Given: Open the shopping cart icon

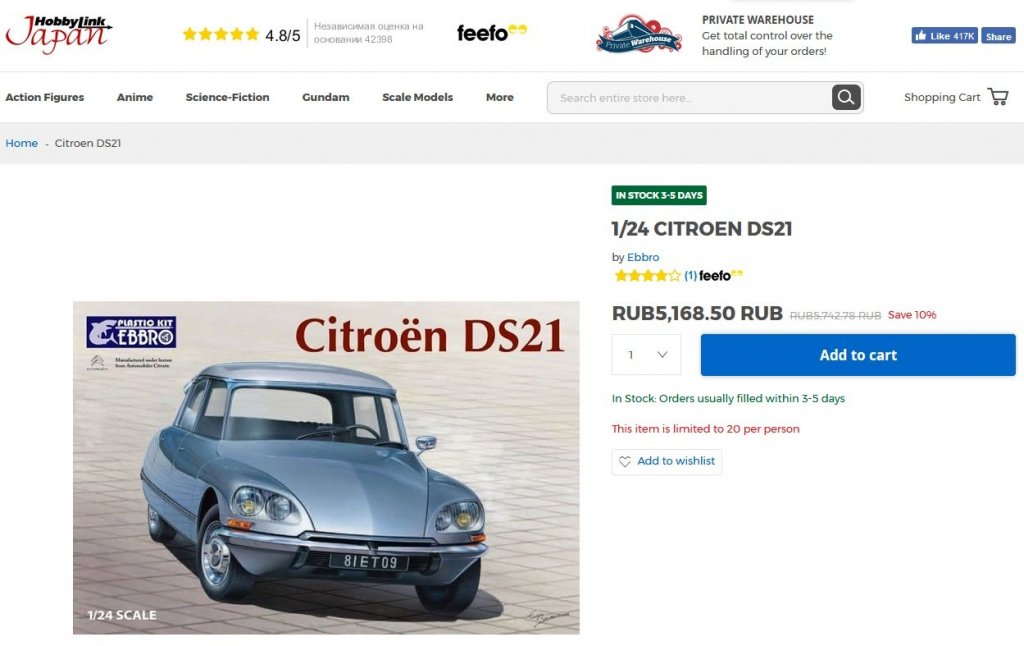Looking at the screenshot, I should pyautogui.click(x=998, y=97).
